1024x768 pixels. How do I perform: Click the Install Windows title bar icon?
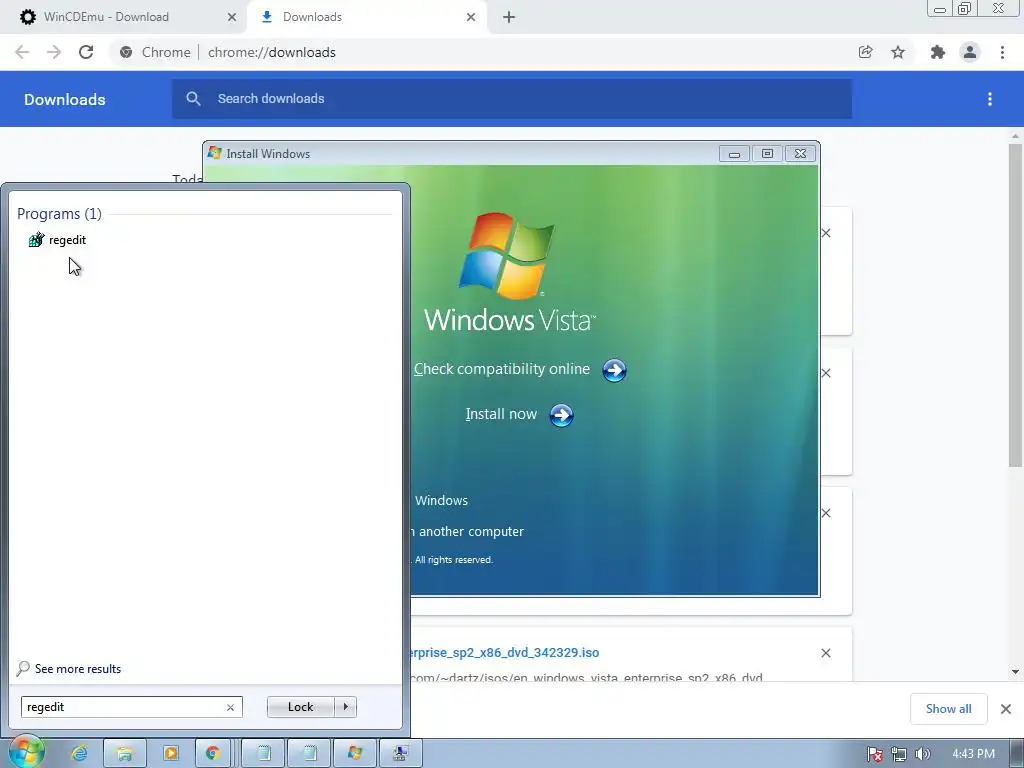click(x=214, y=153)
